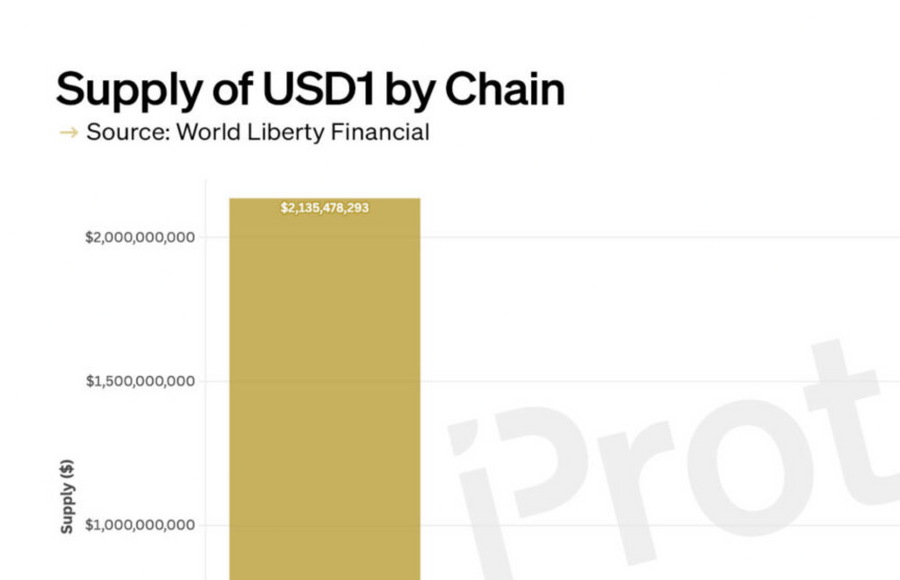
Task: Click the rotated Supply ($) axis title
Action: point(67,495)
